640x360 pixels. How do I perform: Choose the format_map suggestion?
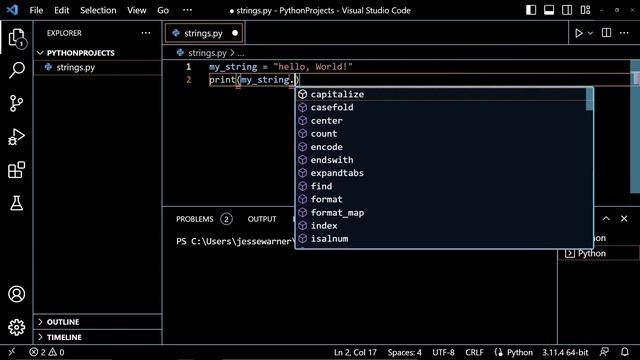(441, 213)
